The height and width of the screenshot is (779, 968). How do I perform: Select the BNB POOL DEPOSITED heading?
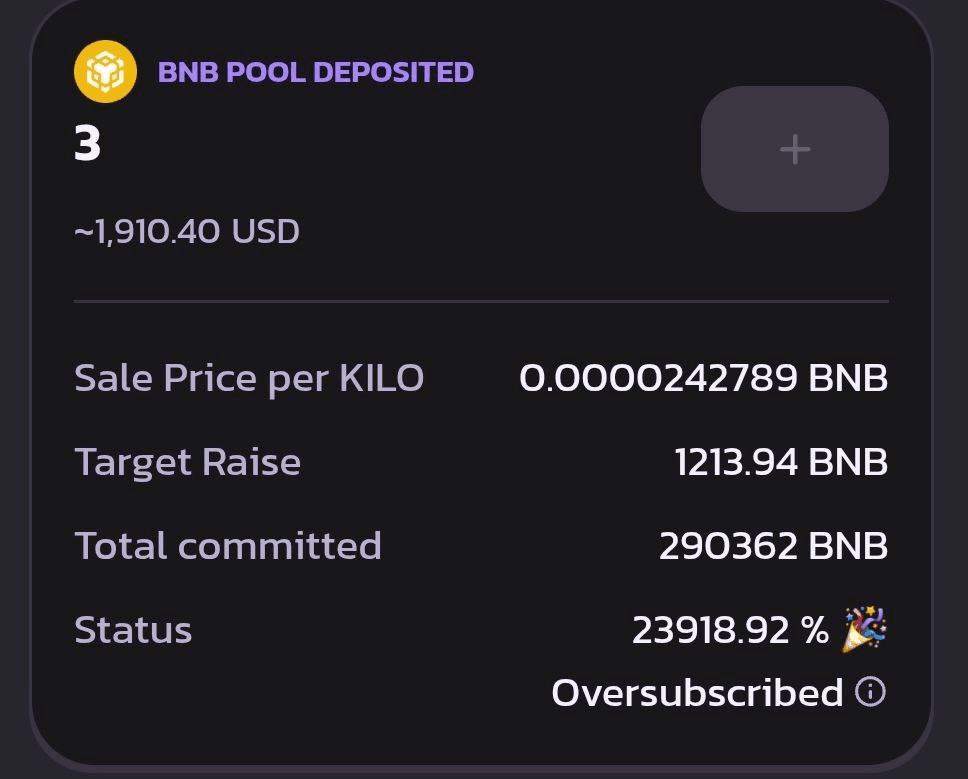tap(315, 72)
